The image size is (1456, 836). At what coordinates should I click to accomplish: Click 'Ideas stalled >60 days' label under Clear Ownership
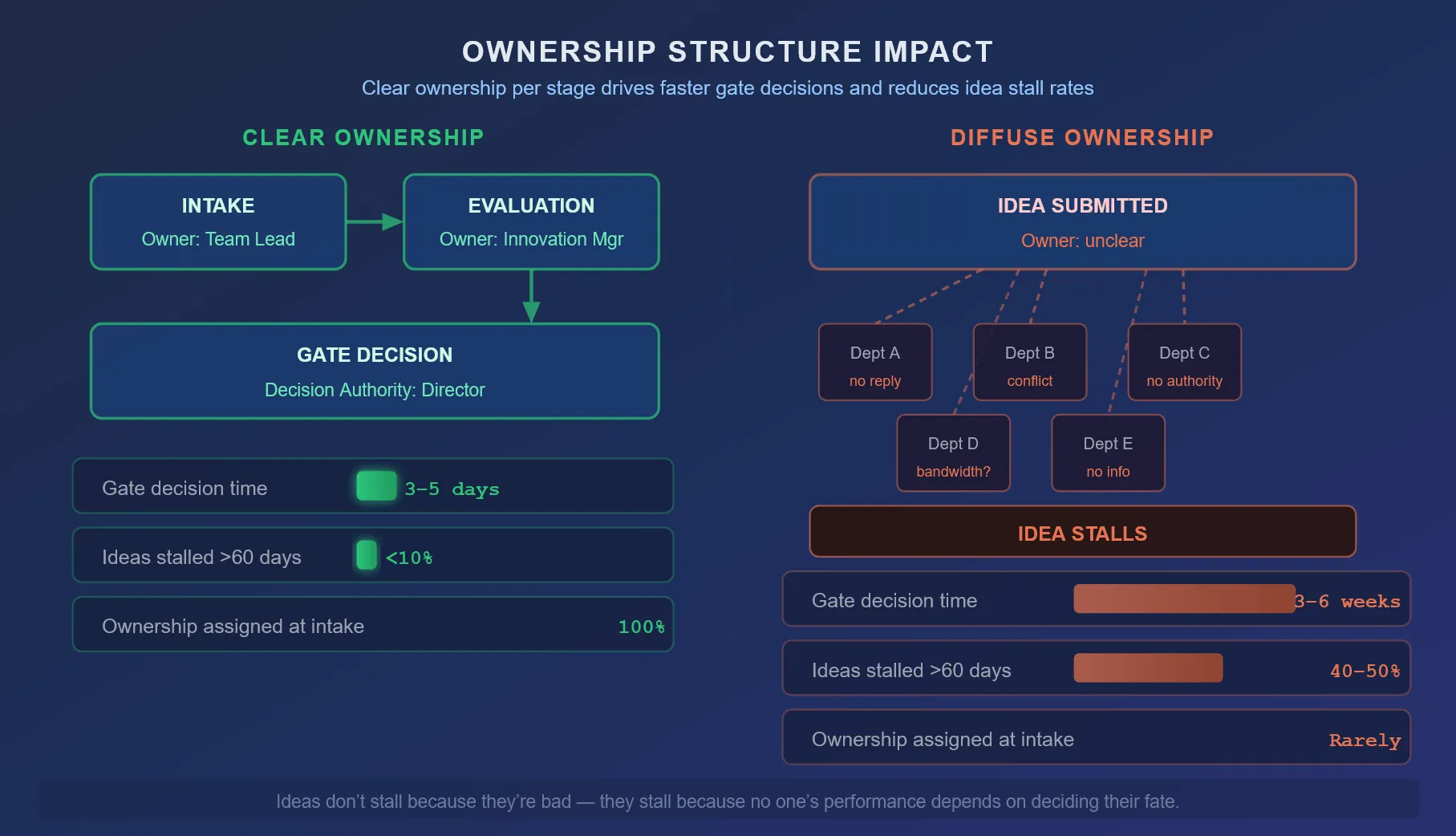click(x=201, y=557)
